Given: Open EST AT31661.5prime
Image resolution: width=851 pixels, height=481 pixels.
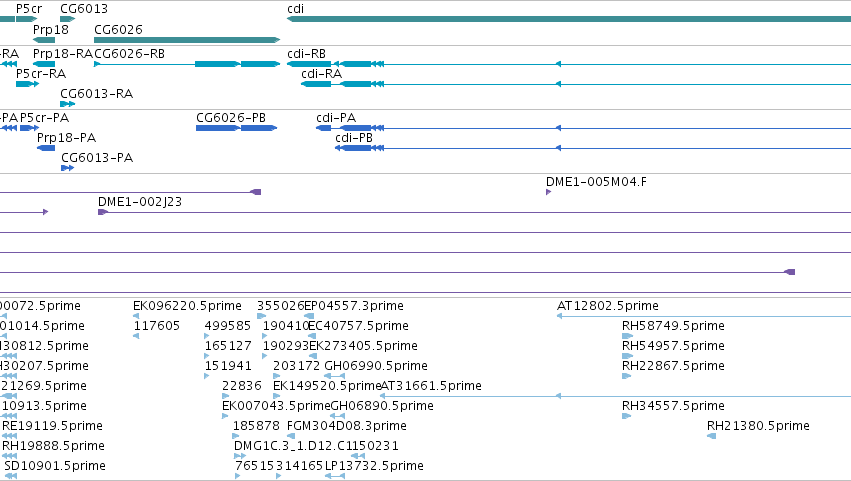Looking at the screenshot, I should click(431, 386).
